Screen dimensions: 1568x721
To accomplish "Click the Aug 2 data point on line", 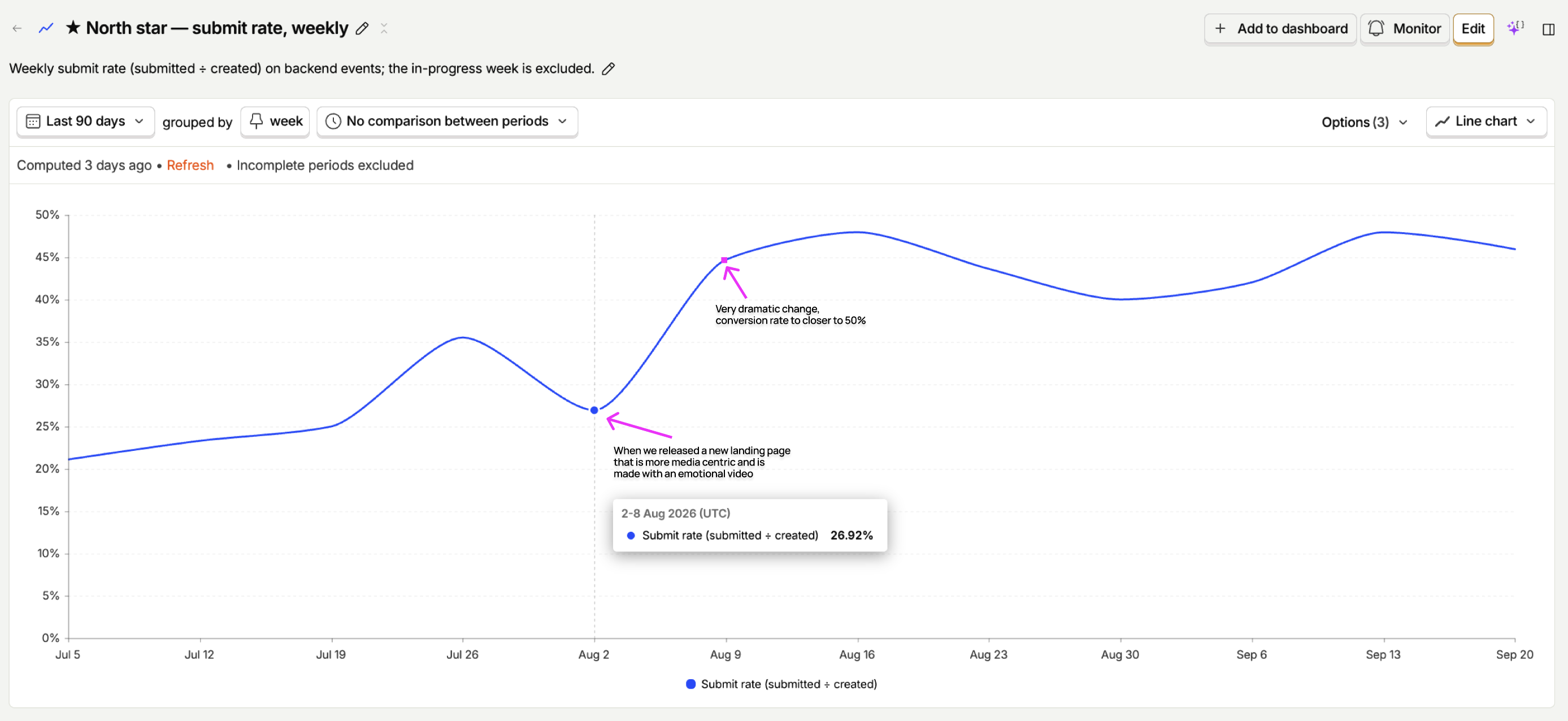I will coord(594,410).
